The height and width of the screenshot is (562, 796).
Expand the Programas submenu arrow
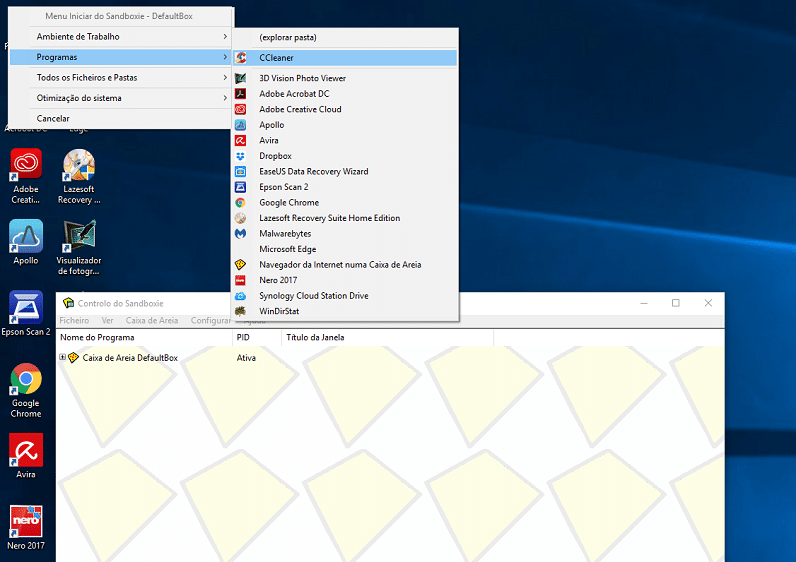point(225,57)
